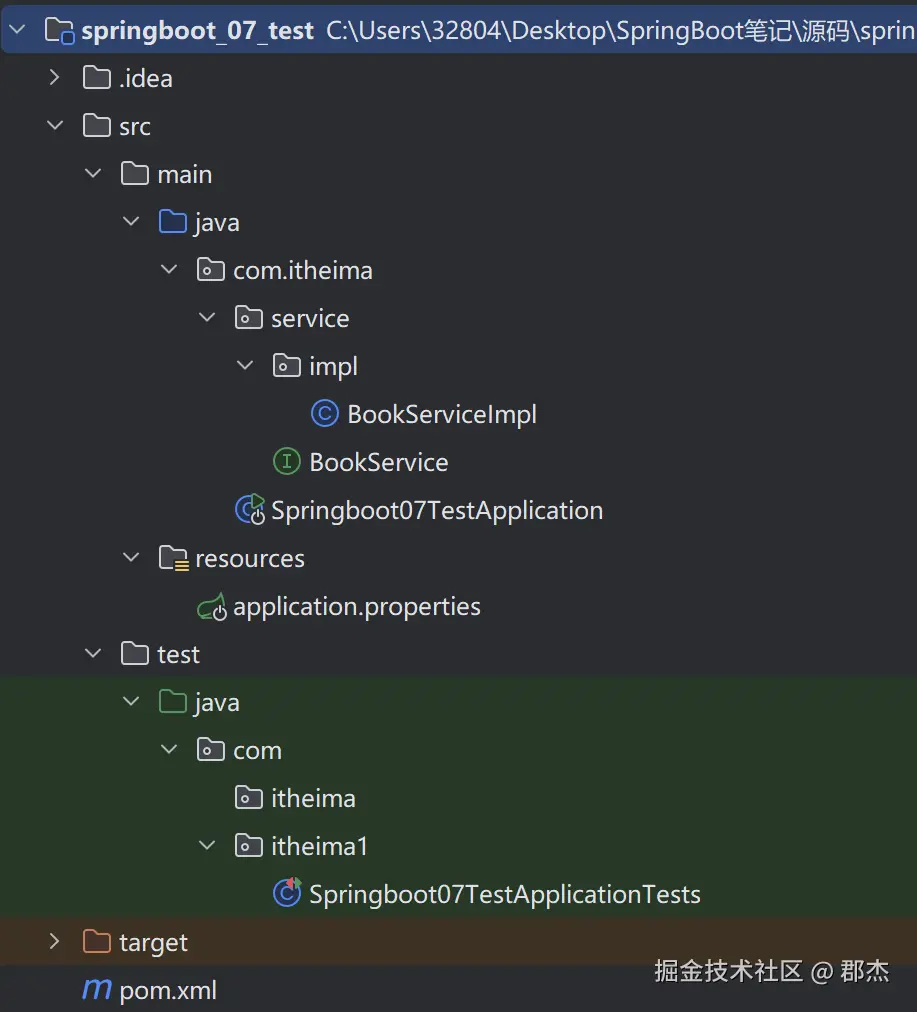The image size is (917, 1012).
Task: Select the itheima package under test
Action: tap(313, 798)
